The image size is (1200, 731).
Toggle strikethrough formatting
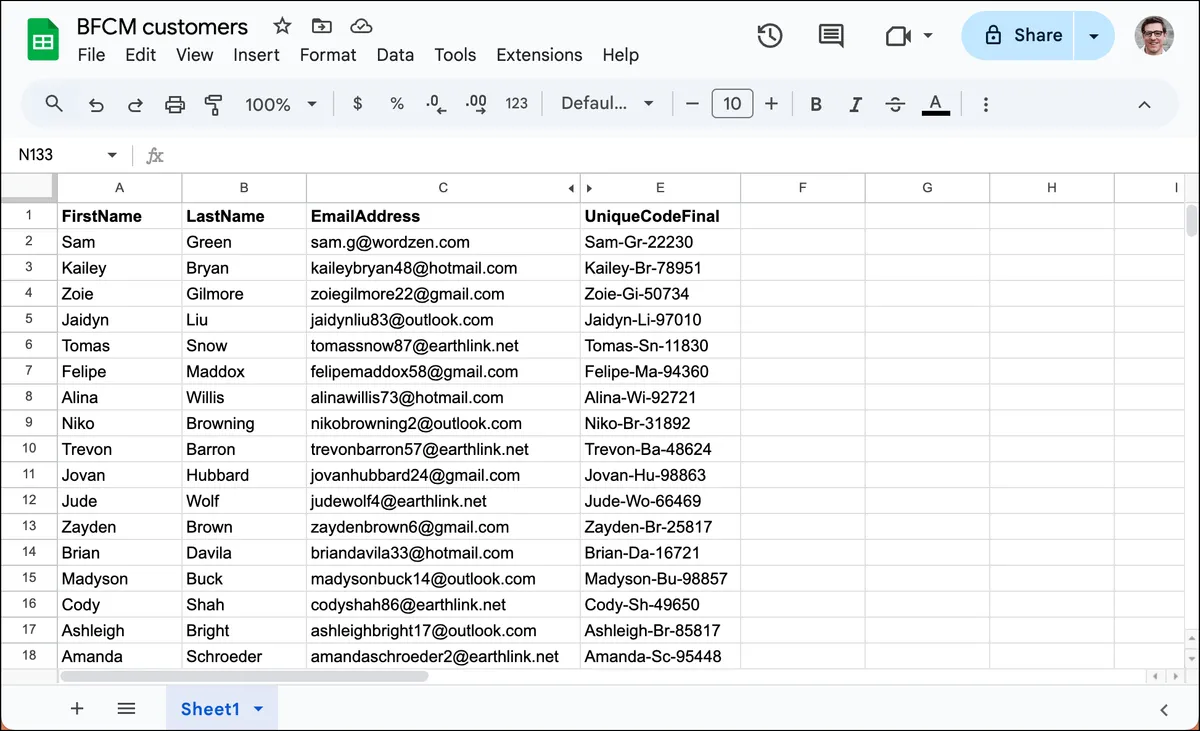(x=895, y=104)
